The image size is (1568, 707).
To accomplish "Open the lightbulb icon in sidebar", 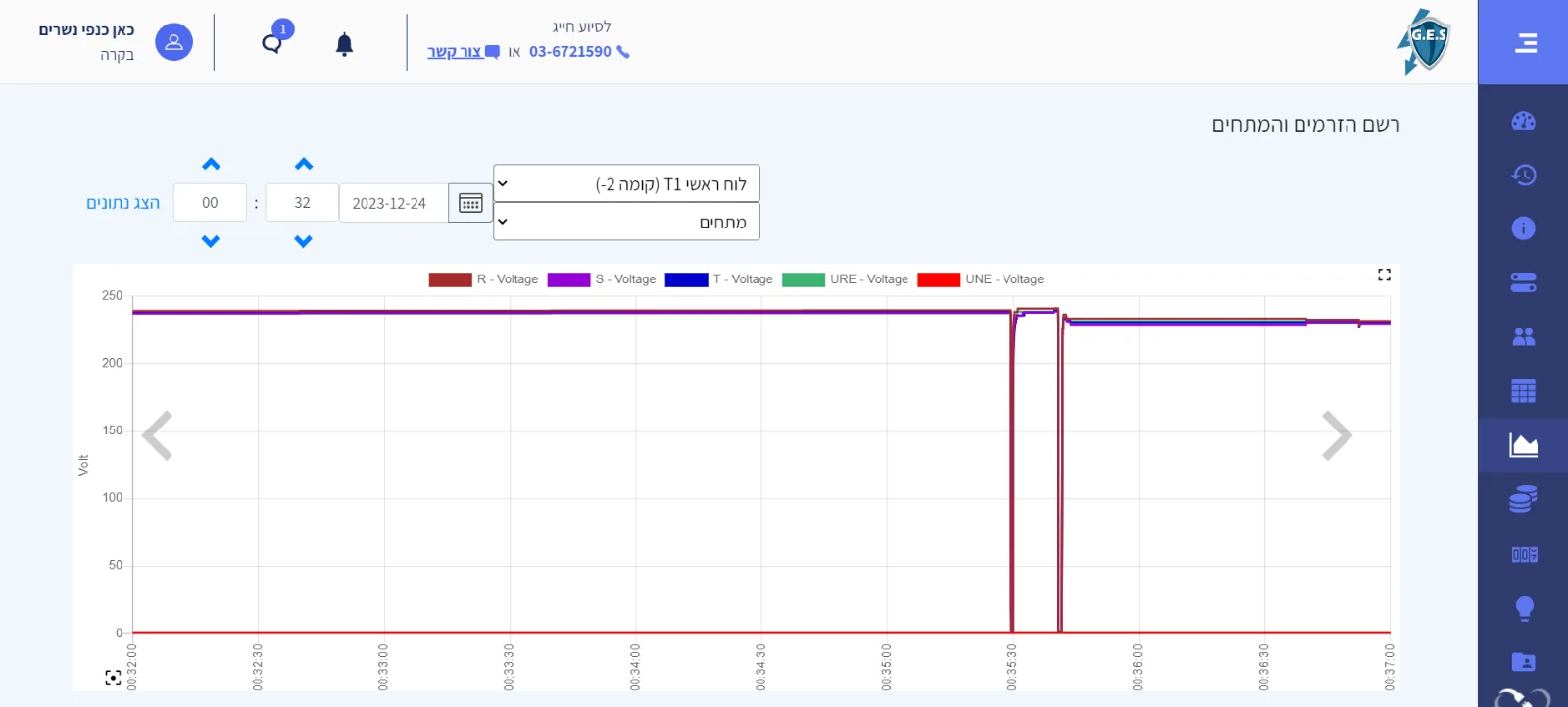I will pos(1524,609).
